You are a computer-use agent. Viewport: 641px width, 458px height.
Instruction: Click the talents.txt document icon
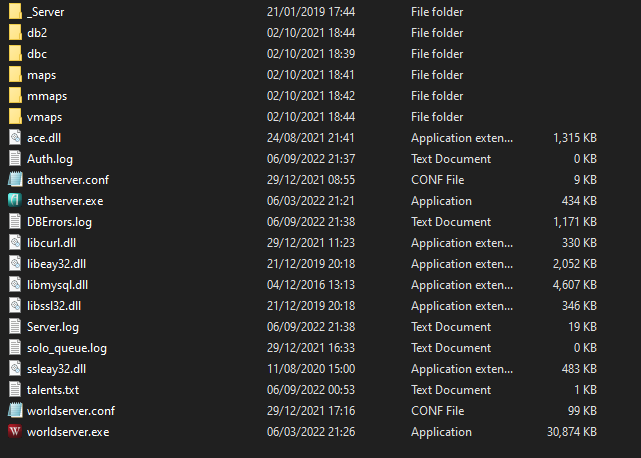[15, 390]
